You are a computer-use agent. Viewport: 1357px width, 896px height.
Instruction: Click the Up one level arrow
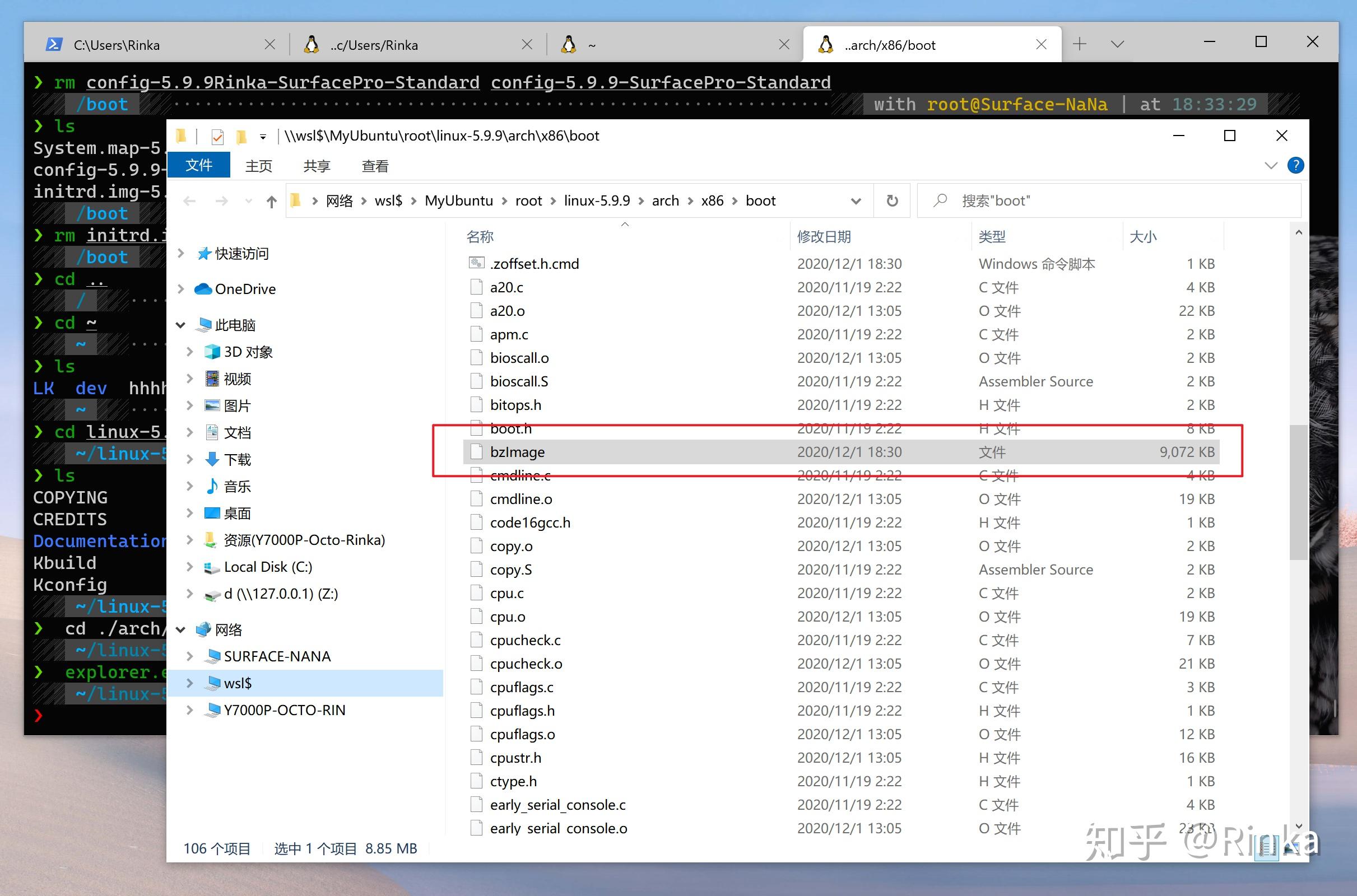272,201
